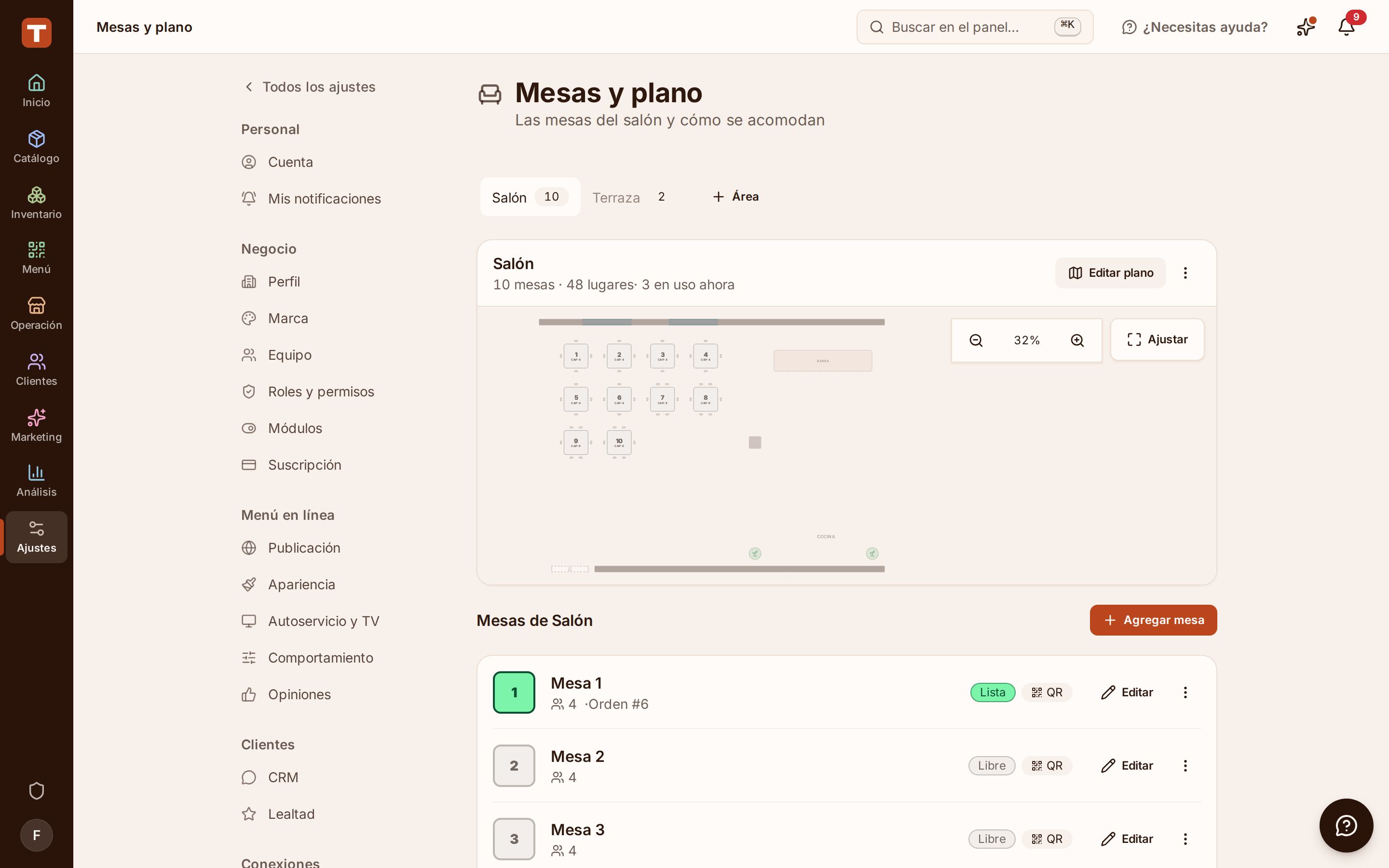The width and height of the screenshot is (1389, 868).
Task: Open Salón card more options menu
Action: [1185, 272]
